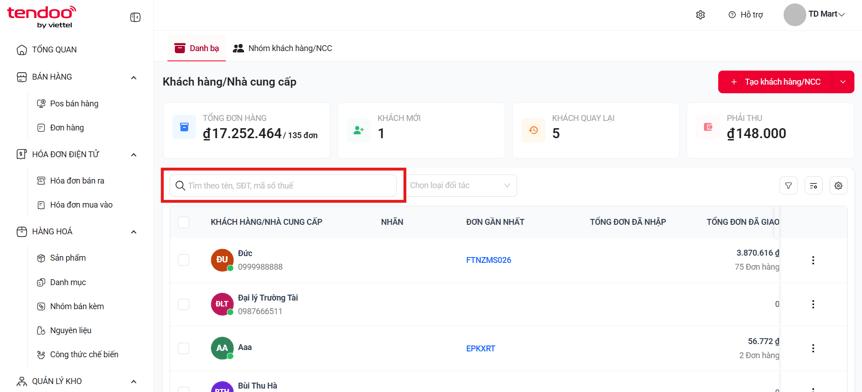This screenshot has height=392, width=862.
Task: Collapse the sidebar with the panel icon
Action: [135, 18]
